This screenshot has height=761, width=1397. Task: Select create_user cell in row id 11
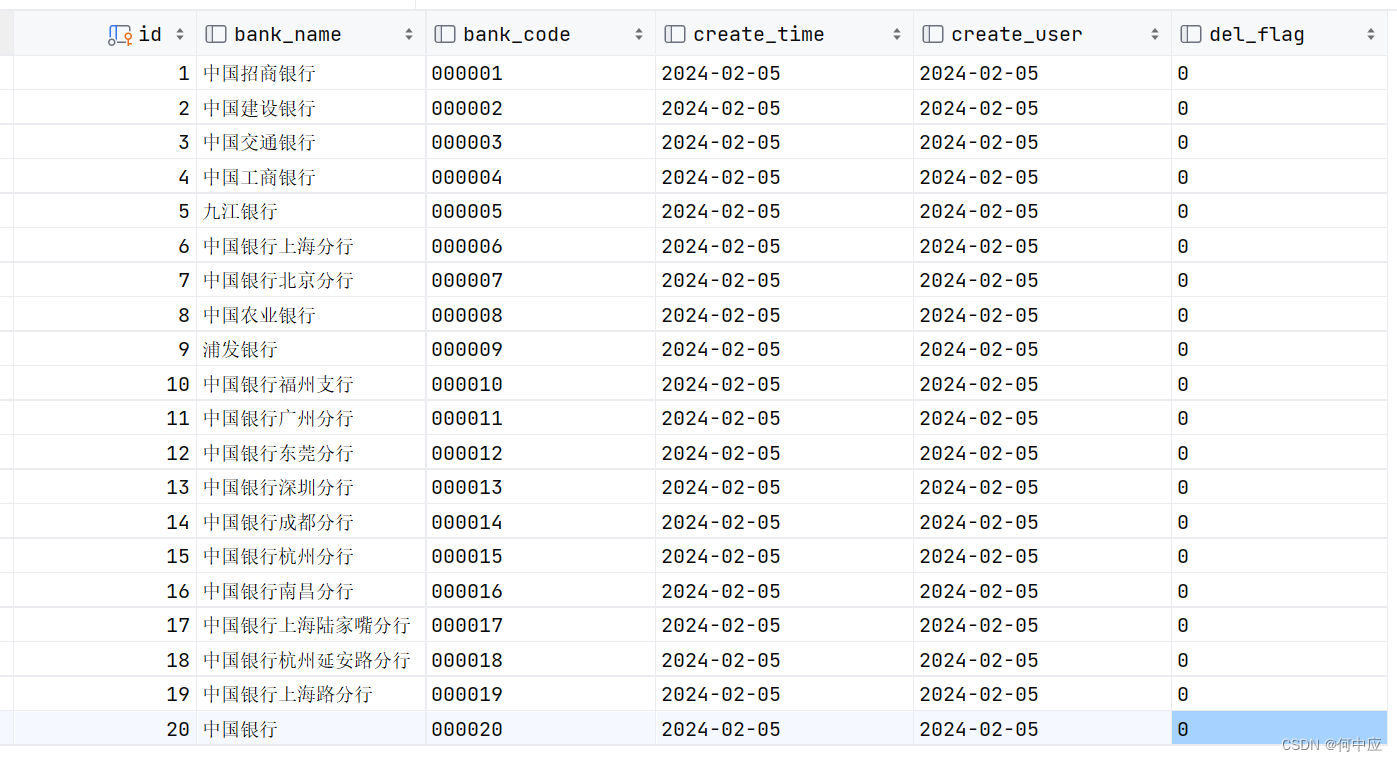[x=1043, y=418]
